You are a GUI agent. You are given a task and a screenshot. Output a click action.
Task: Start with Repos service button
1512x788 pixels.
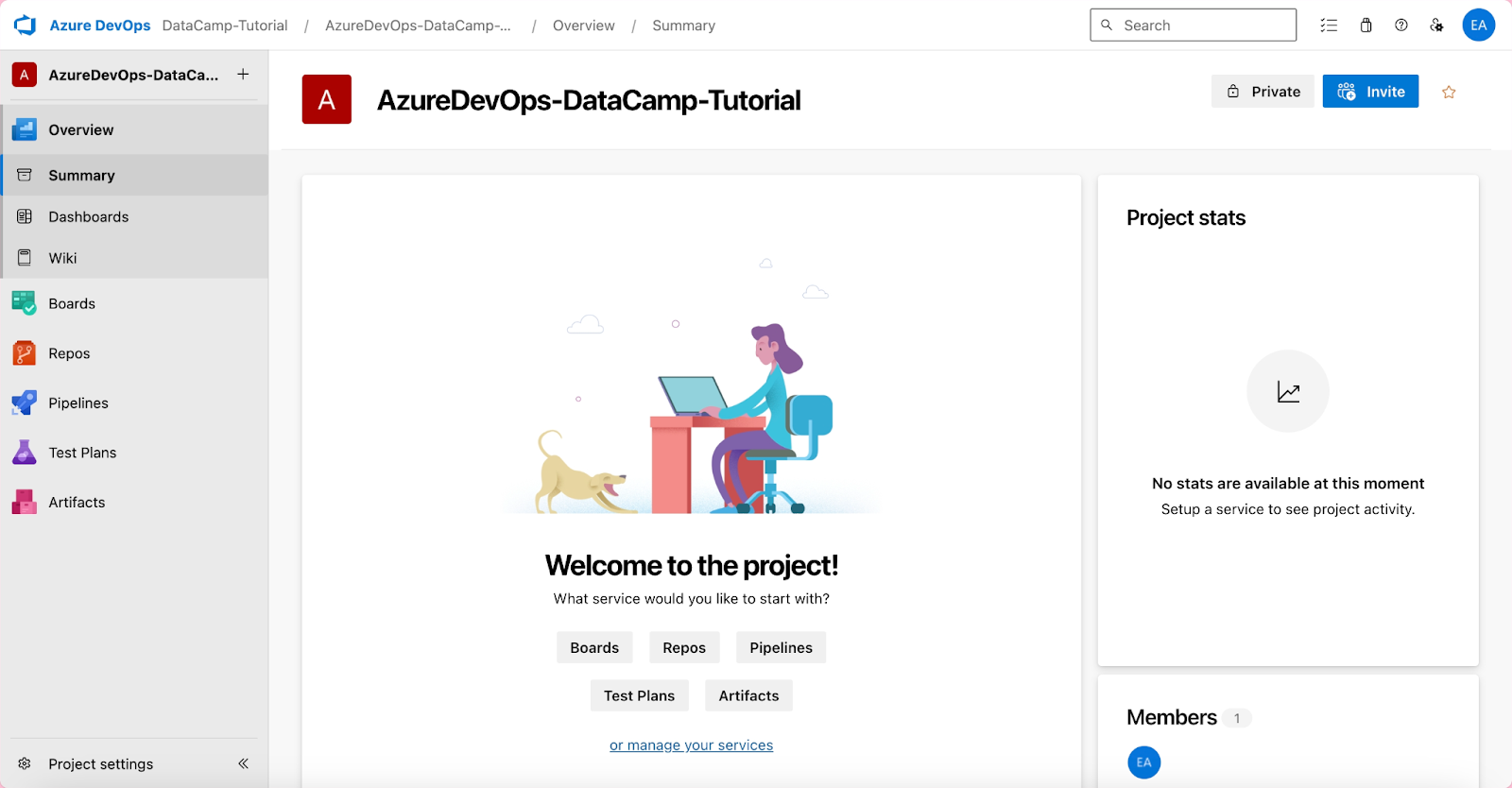684,647
